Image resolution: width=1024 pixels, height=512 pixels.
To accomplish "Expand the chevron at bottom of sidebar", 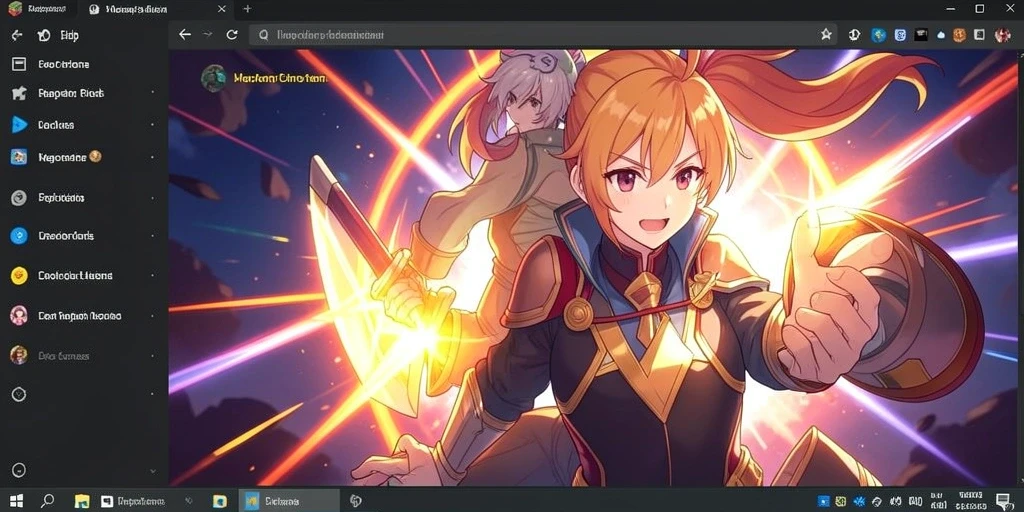I will click(x=153, y=471).
